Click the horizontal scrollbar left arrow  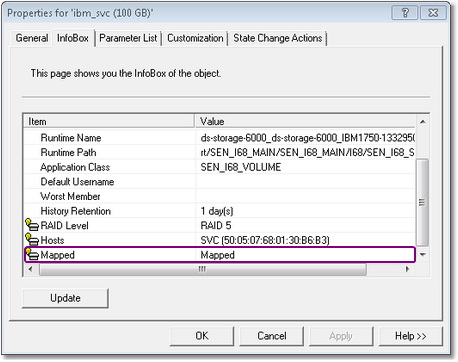click(x=31, y=269)
